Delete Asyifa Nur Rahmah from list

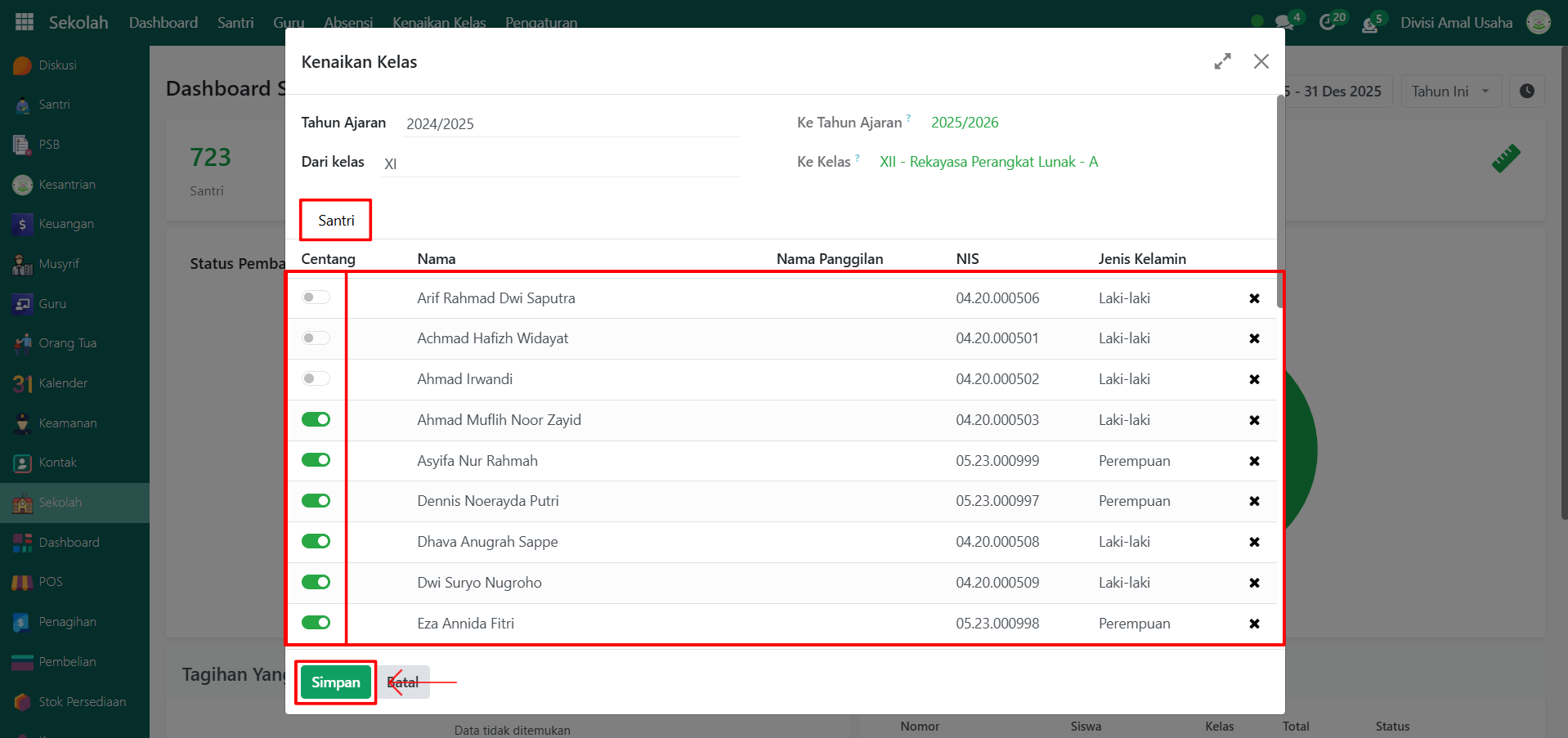[1254, 461]
